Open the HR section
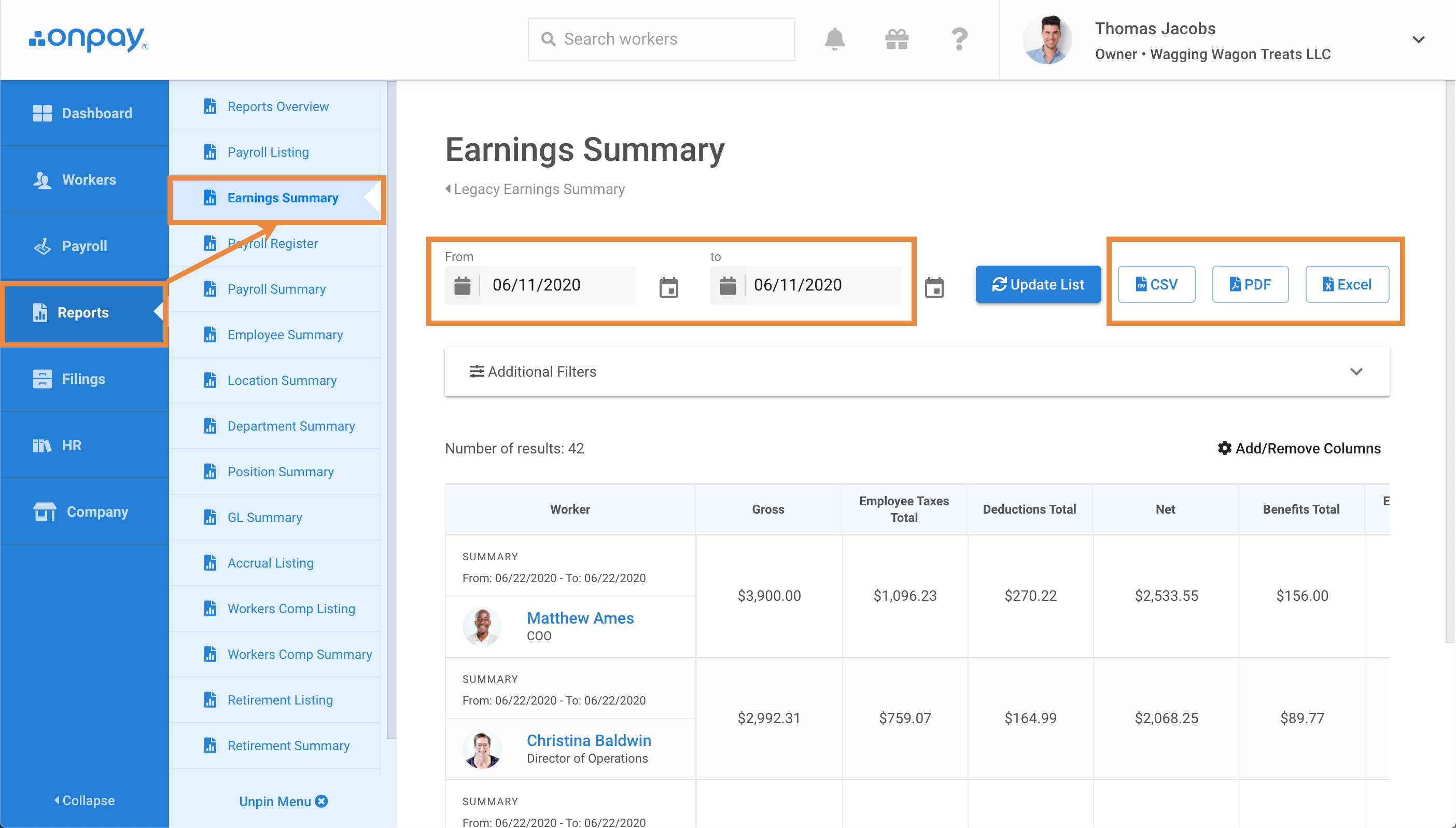Viewport: 1456px width, 828px height. pyautogui.click(x=85, y=445)
